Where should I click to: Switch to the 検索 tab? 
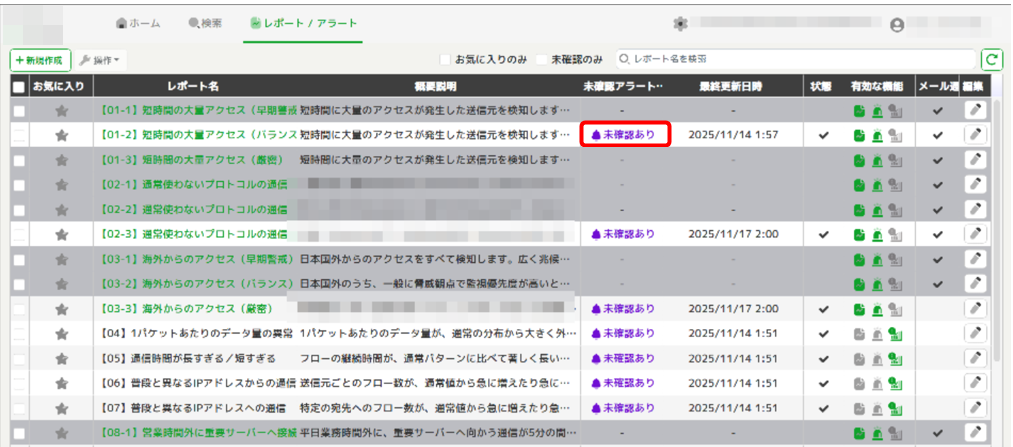pyautogui.click(x=205, y=23)
